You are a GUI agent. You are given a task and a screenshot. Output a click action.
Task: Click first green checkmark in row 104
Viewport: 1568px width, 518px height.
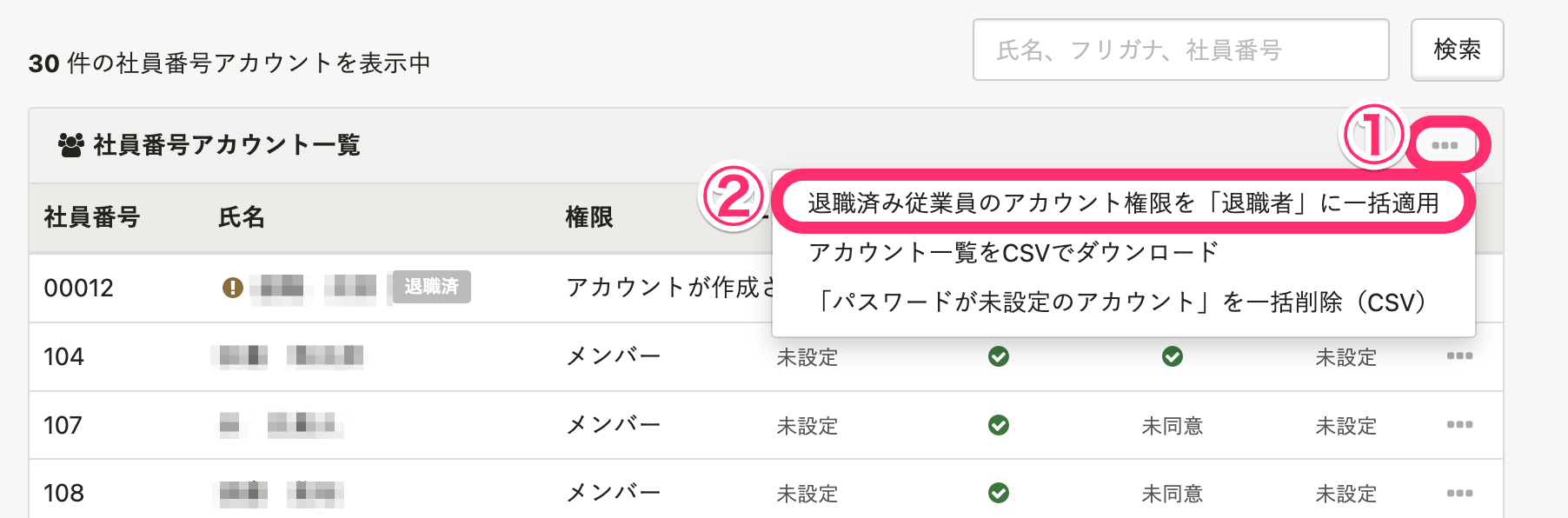point(999,356)
